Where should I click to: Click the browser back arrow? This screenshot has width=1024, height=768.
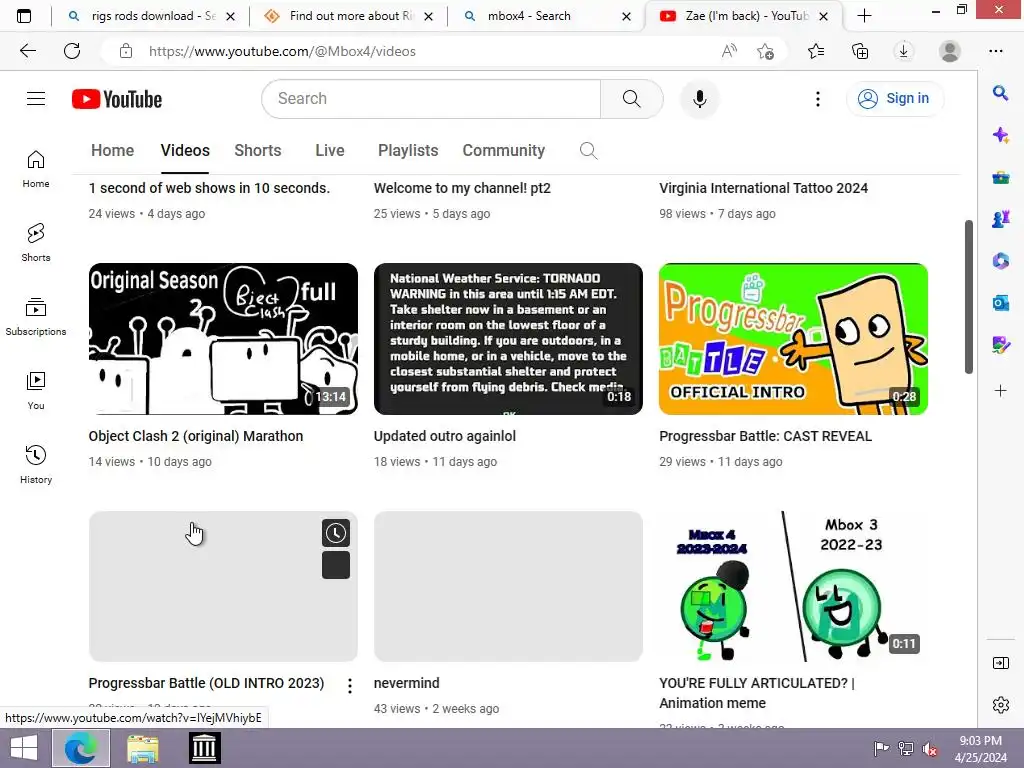click(x=28, y=51)
